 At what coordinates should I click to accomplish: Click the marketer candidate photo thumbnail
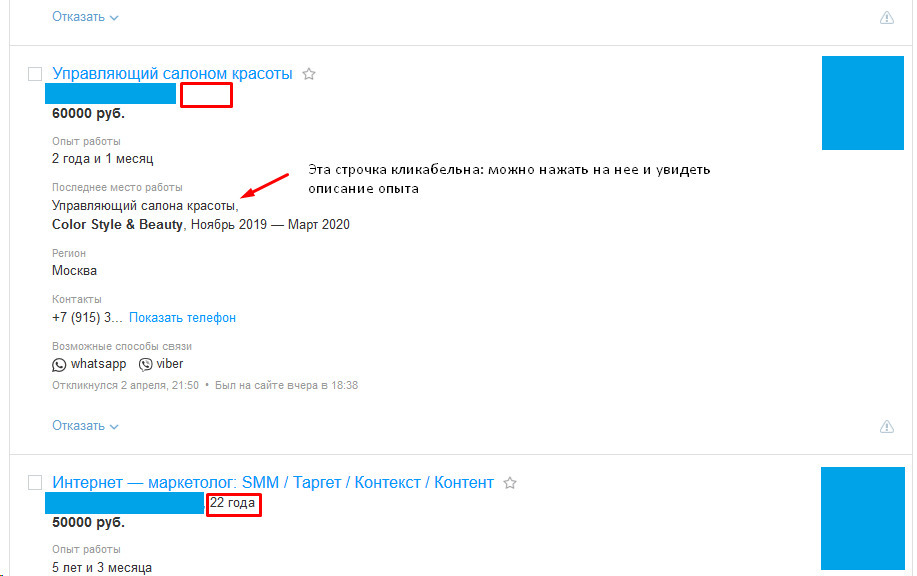pos(863,518)
